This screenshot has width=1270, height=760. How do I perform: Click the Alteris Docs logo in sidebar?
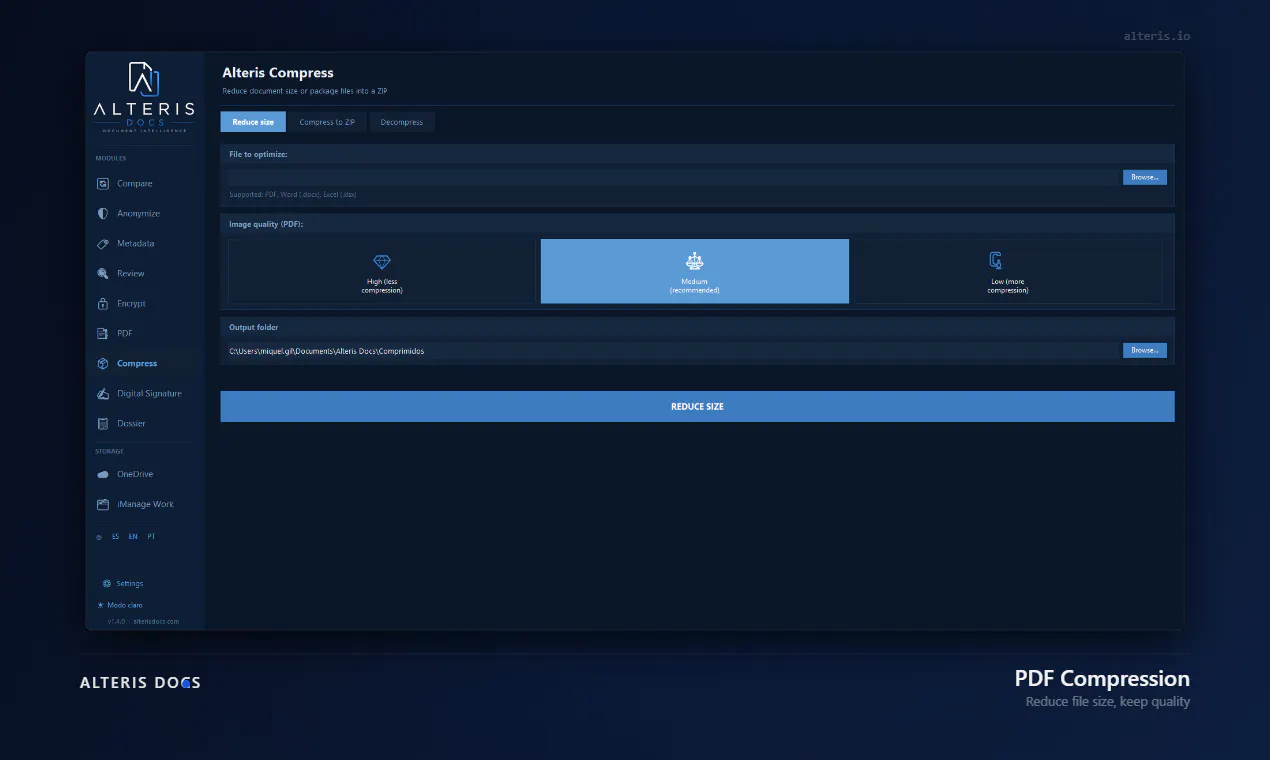tap(145, 97)
